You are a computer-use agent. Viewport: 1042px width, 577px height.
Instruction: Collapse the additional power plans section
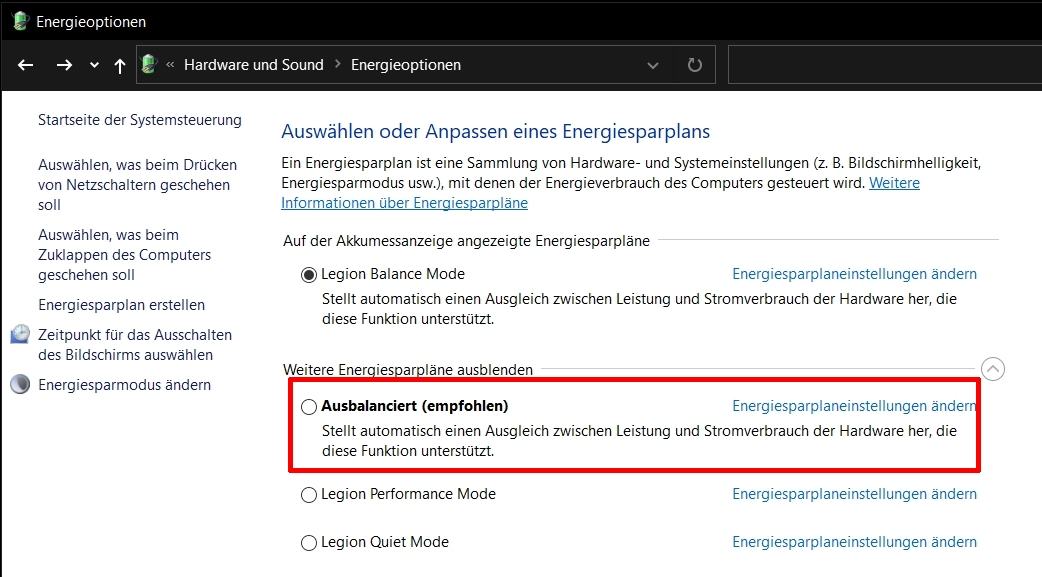pos(993,369)
